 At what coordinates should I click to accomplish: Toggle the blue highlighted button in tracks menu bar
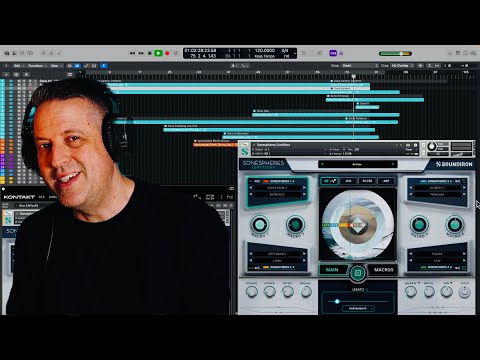click(104, 66)
